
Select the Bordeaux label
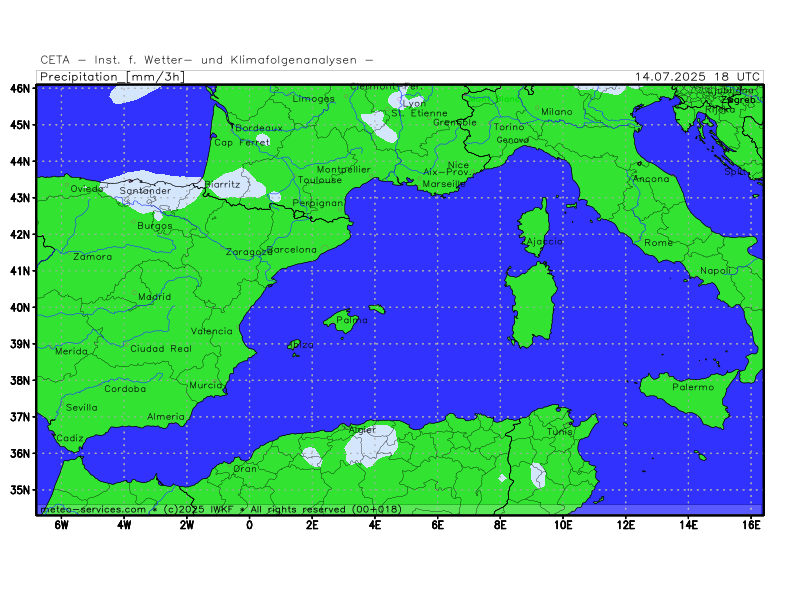tap(259, 128)
